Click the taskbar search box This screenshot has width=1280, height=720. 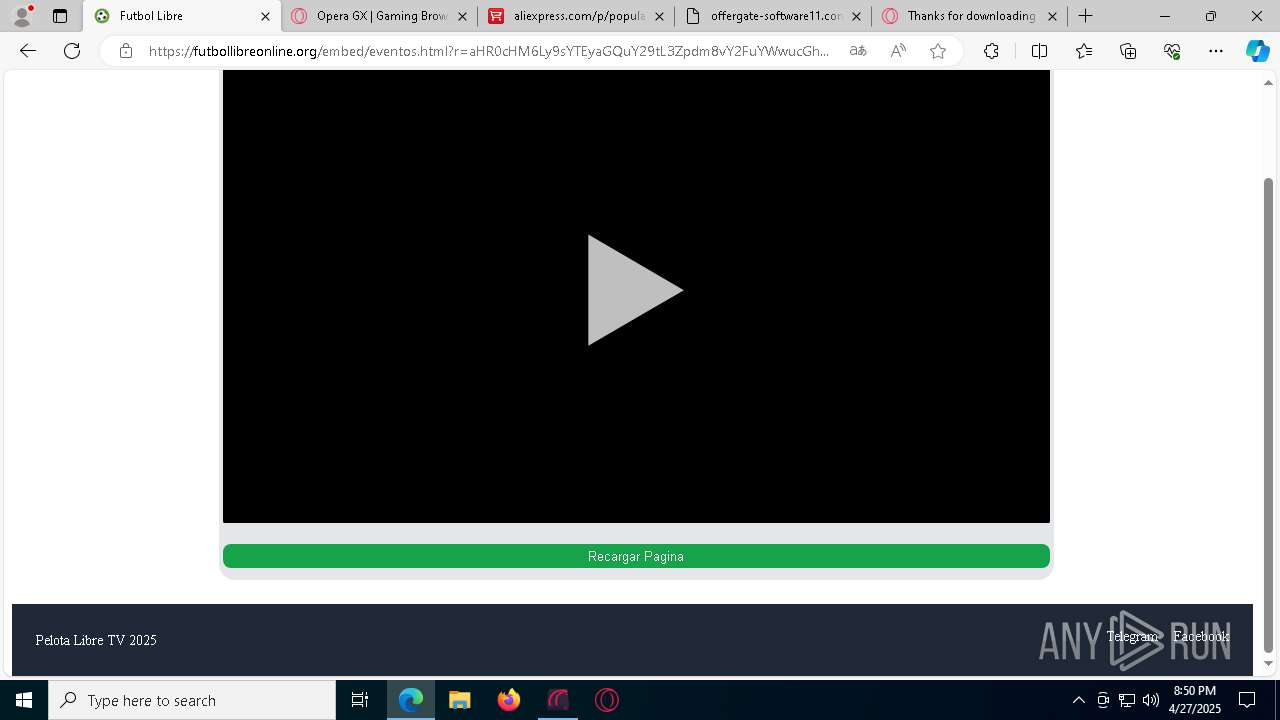click(192, 700)
